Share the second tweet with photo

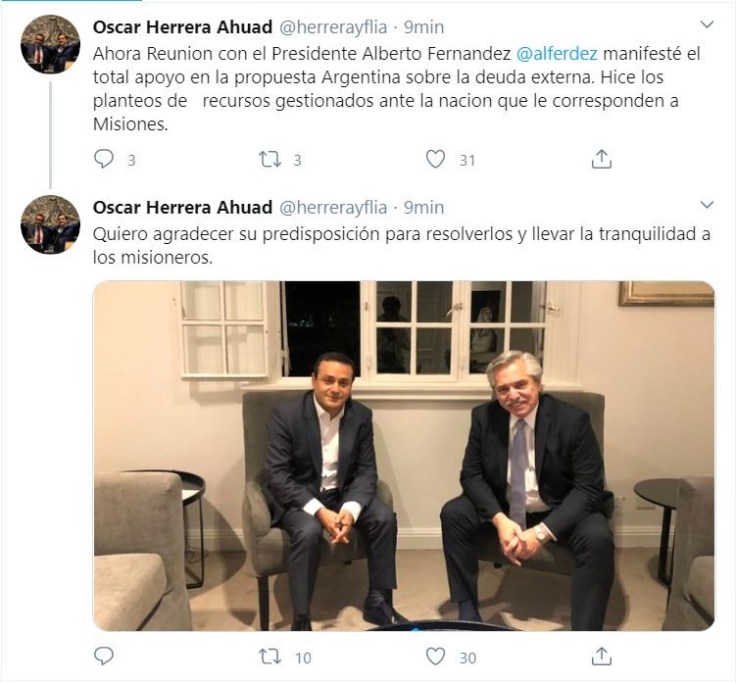601,657
